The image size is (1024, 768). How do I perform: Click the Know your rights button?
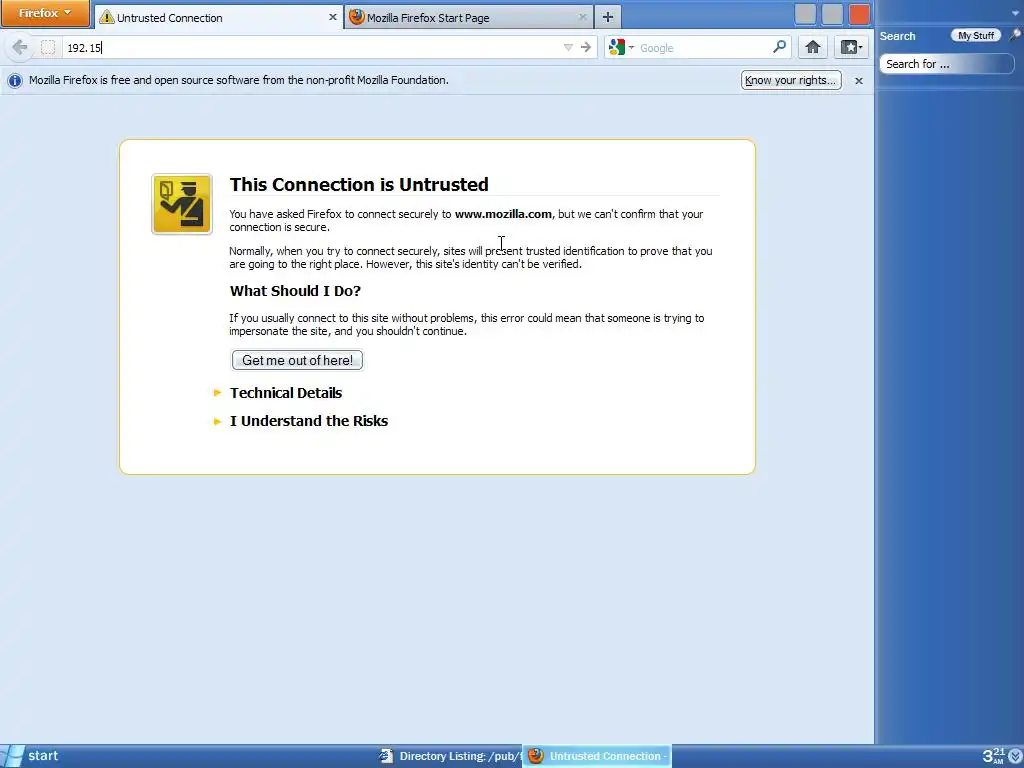tap(791, 80)
